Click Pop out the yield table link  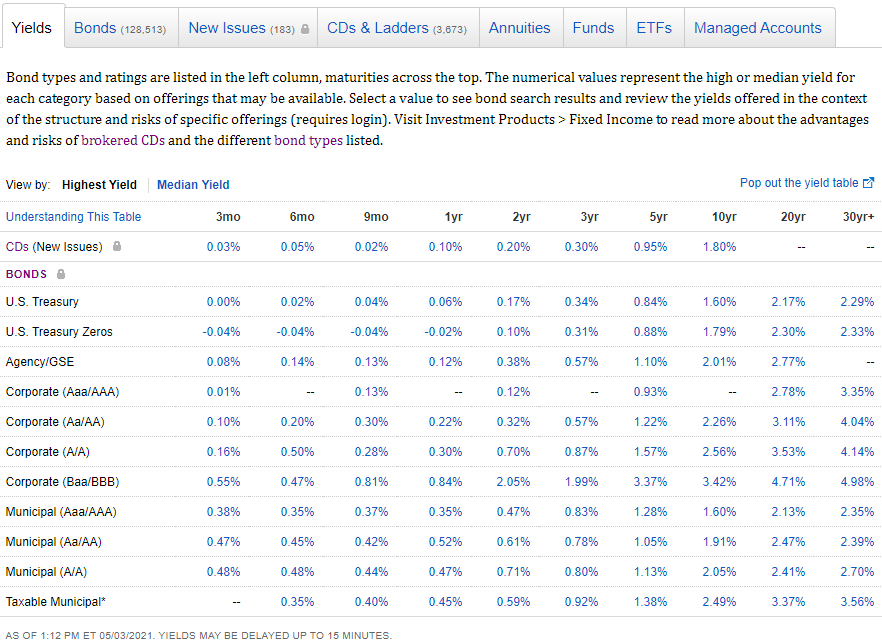pos(798,183)
